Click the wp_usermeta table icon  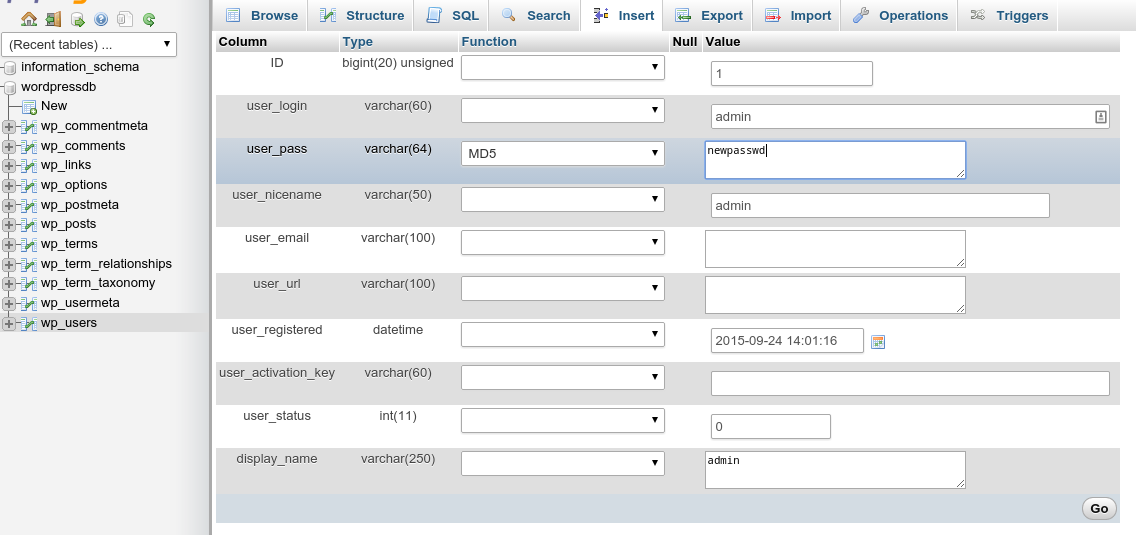29,303
